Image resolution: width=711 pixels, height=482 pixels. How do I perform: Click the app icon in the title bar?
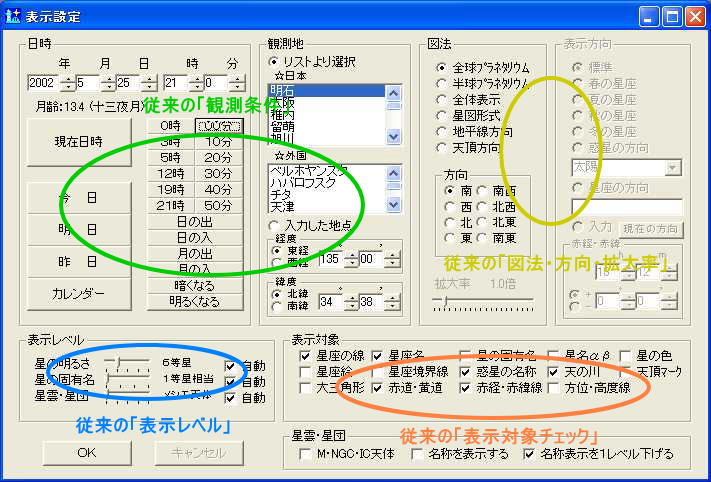(x=14, y=16)
